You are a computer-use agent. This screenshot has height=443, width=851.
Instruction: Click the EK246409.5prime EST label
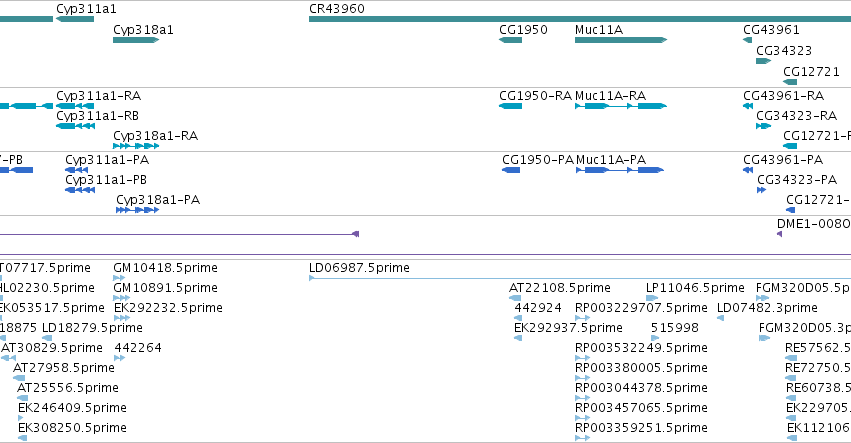(x=72, y=408)
